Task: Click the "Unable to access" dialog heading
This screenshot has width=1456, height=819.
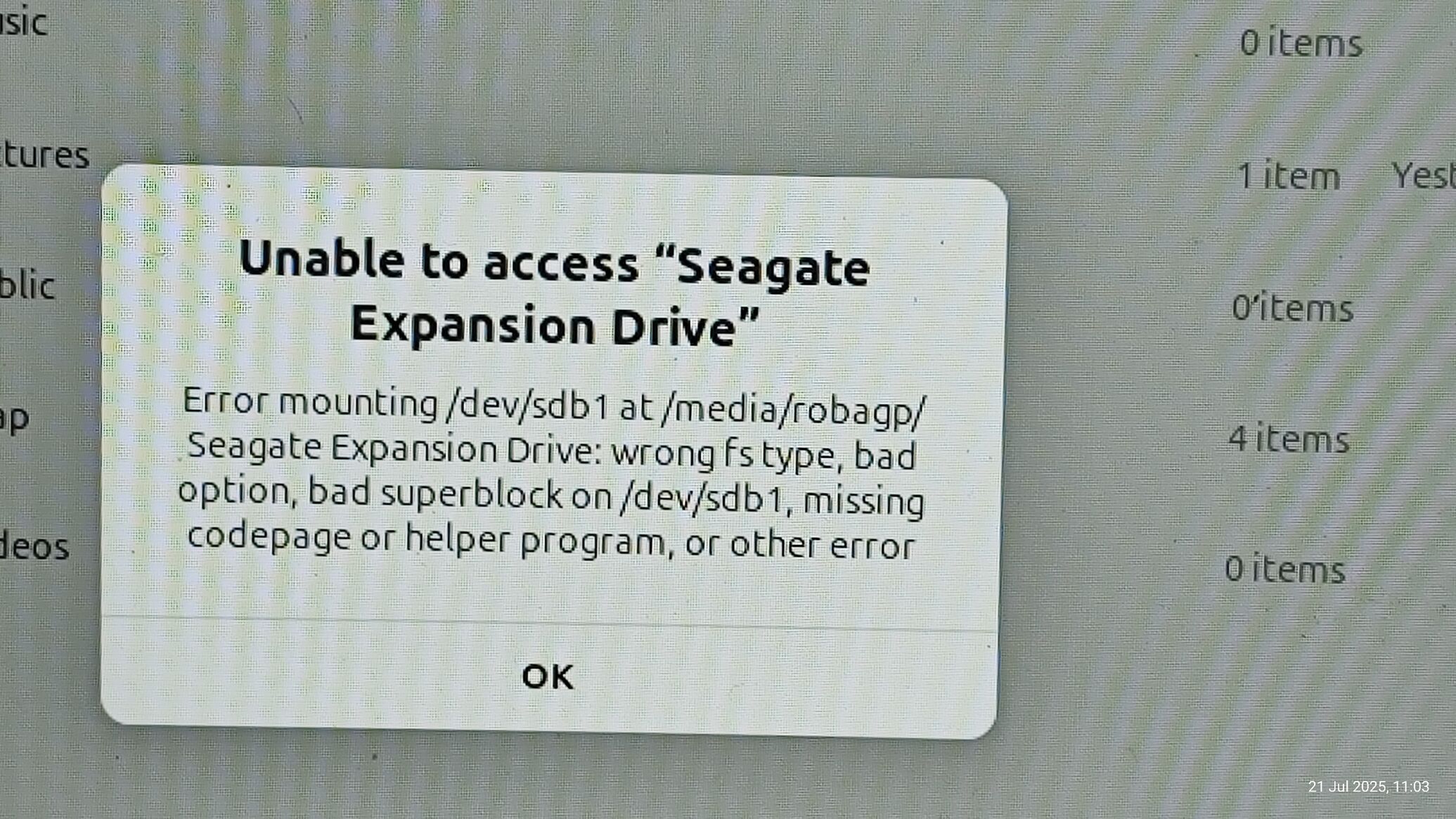Action: coord(554,292)
